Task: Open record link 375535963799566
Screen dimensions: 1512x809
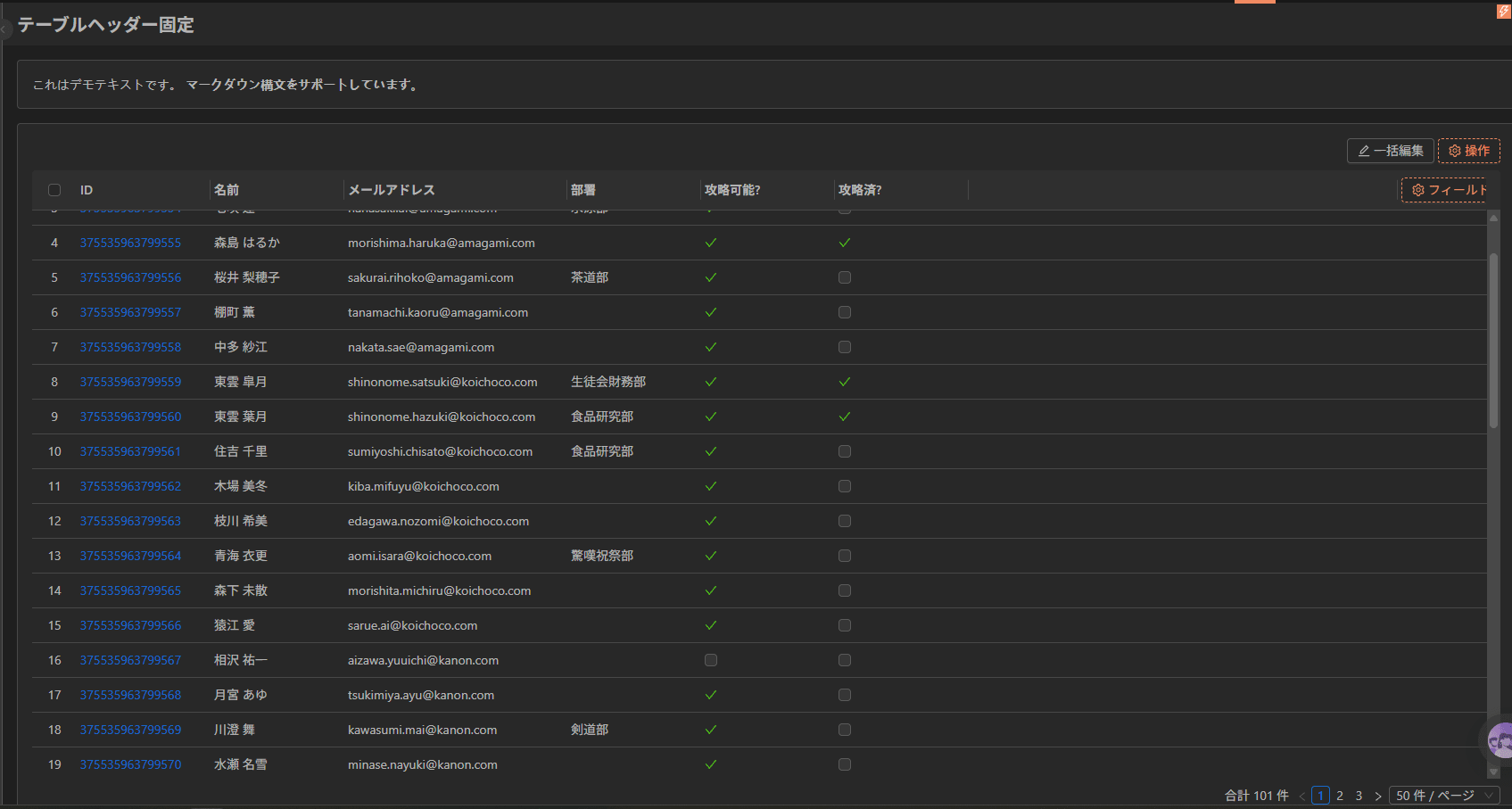Action: [130, 625]
